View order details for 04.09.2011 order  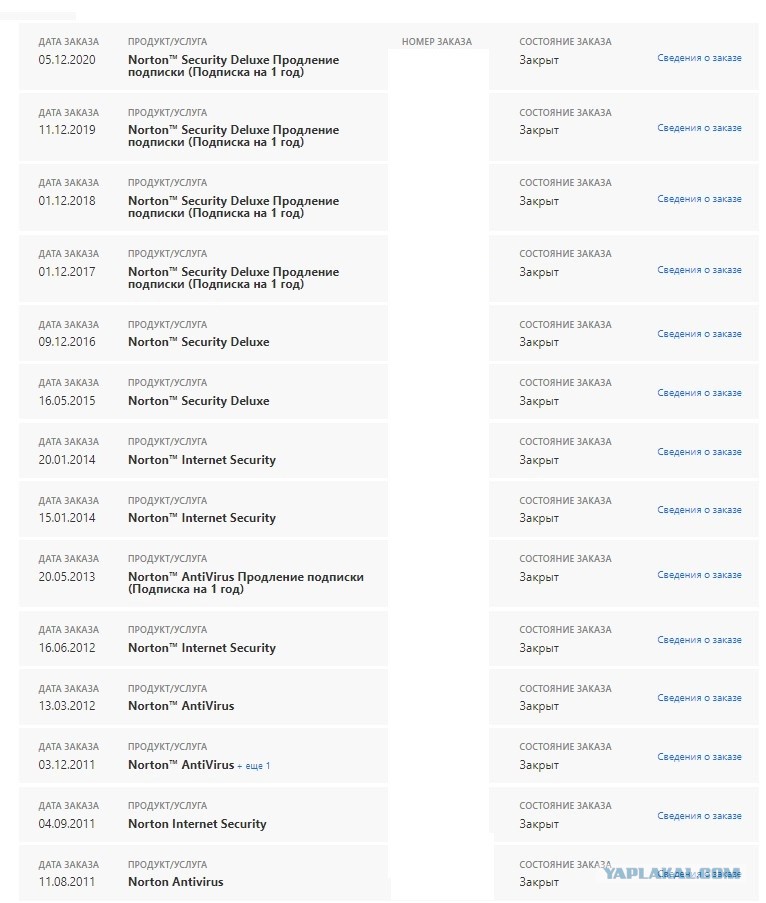(x=699, y=816)
